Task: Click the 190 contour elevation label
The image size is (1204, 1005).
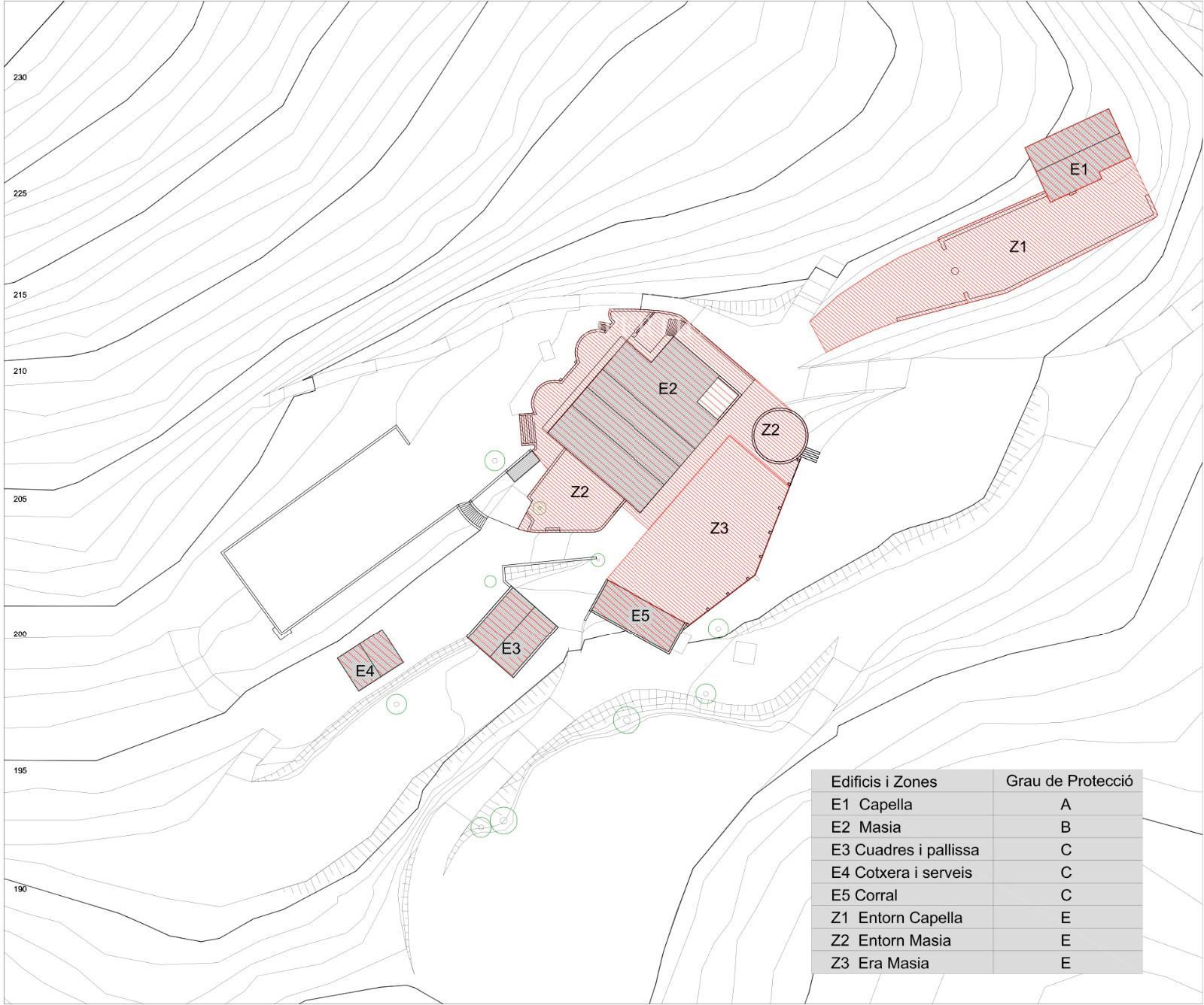Action: 20,889
